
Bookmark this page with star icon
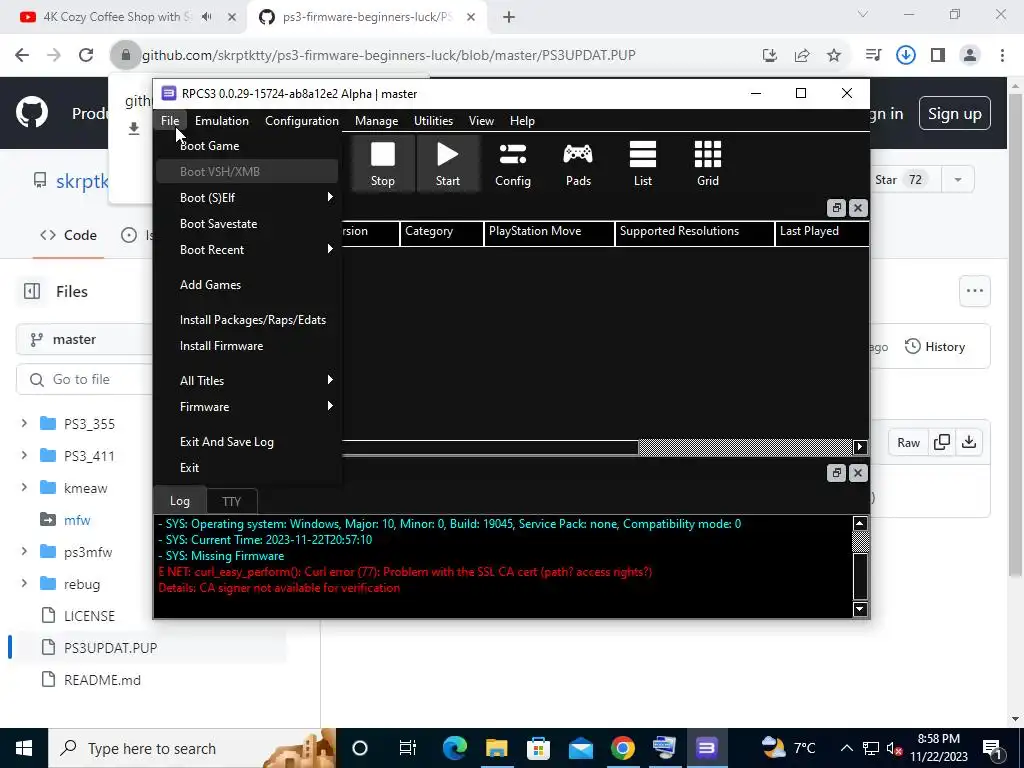[x=834, y=56]
